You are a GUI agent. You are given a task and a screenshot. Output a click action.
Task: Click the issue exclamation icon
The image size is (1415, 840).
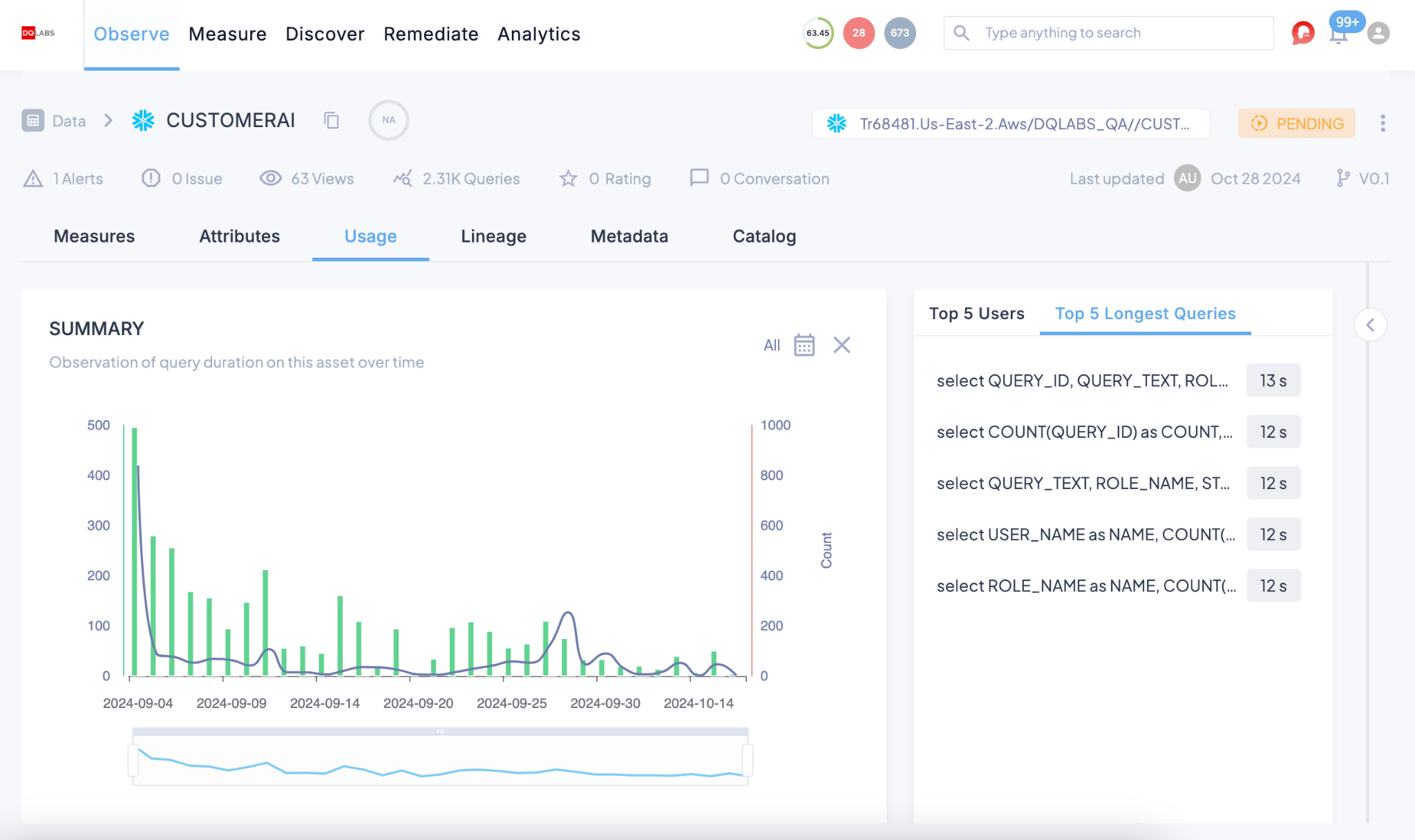[151, 178]
